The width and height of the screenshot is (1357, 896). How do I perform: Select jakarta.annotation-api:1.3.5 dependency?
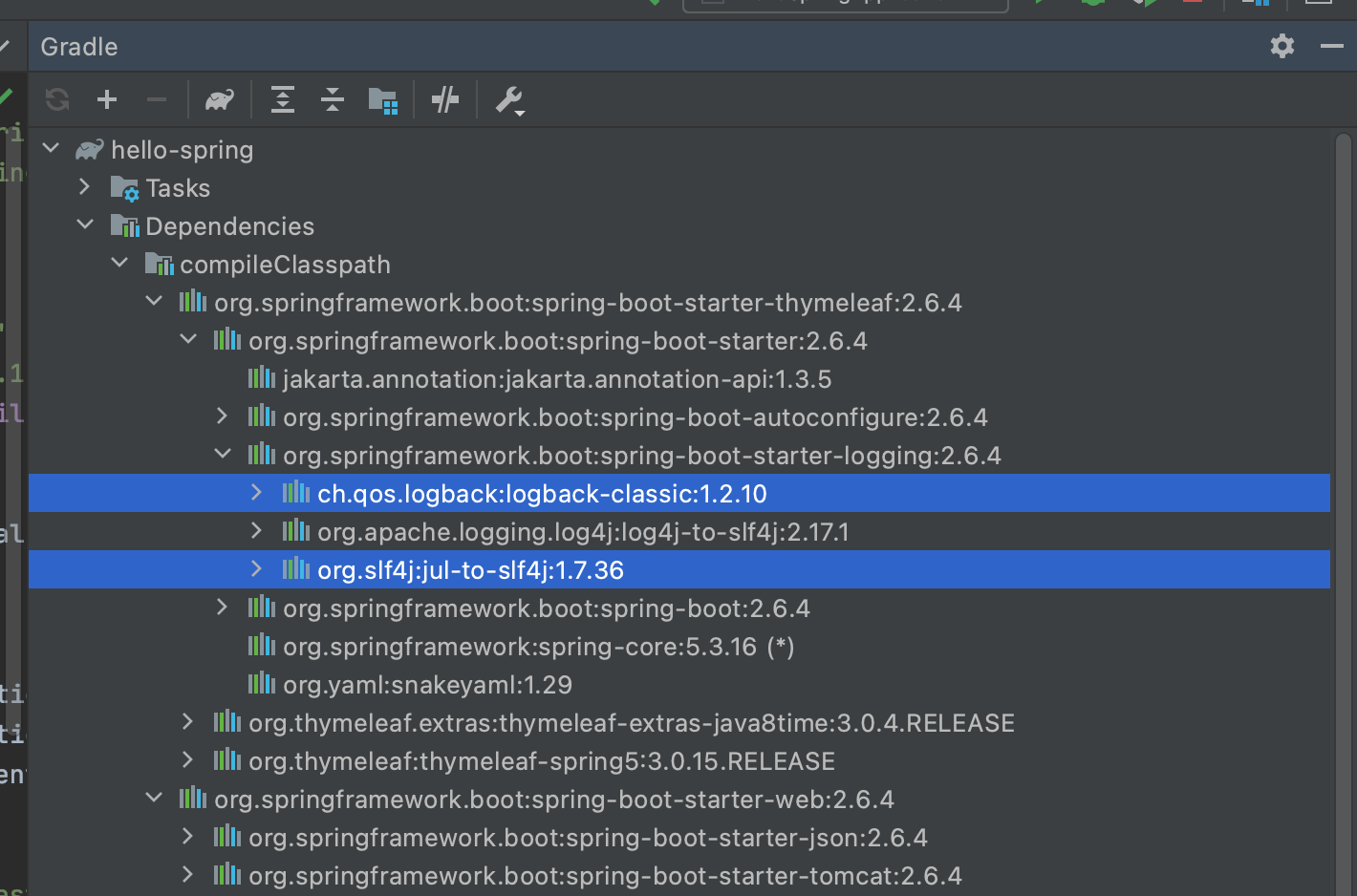(679, 379)
